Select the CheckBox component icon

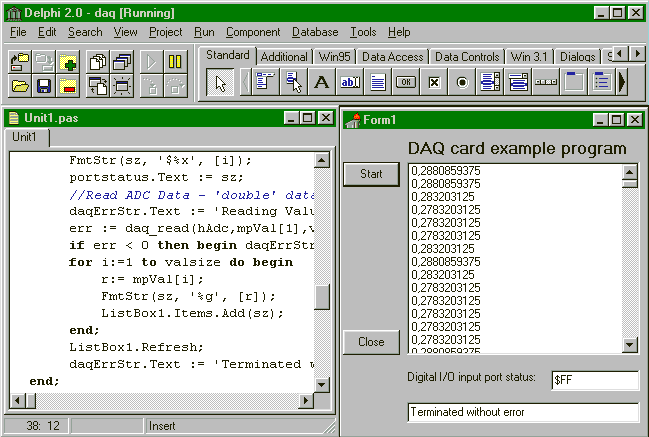tap(434, 82)
